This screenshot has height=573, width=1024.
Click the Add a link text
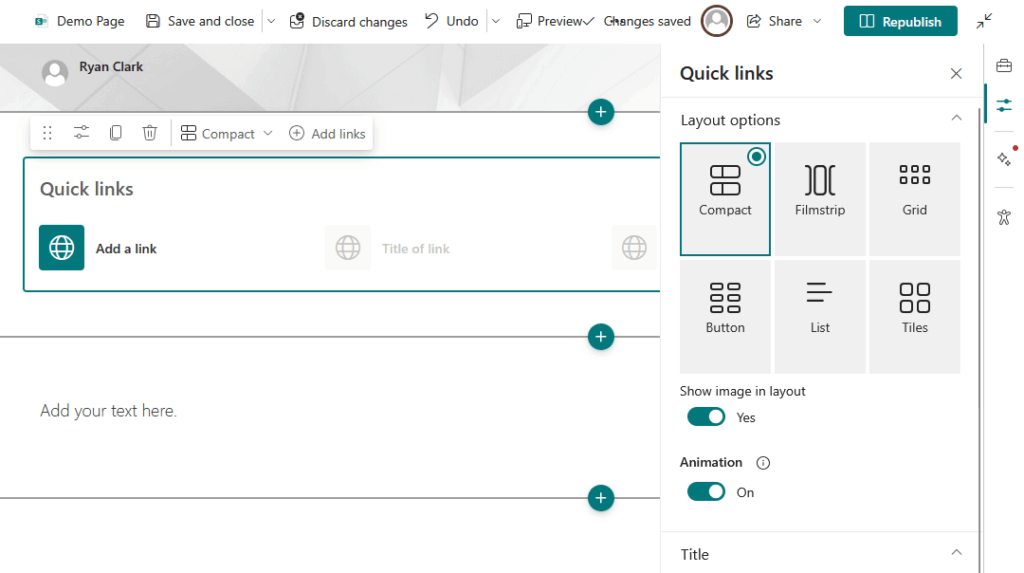pyautogui.click(x=126, y=249)
